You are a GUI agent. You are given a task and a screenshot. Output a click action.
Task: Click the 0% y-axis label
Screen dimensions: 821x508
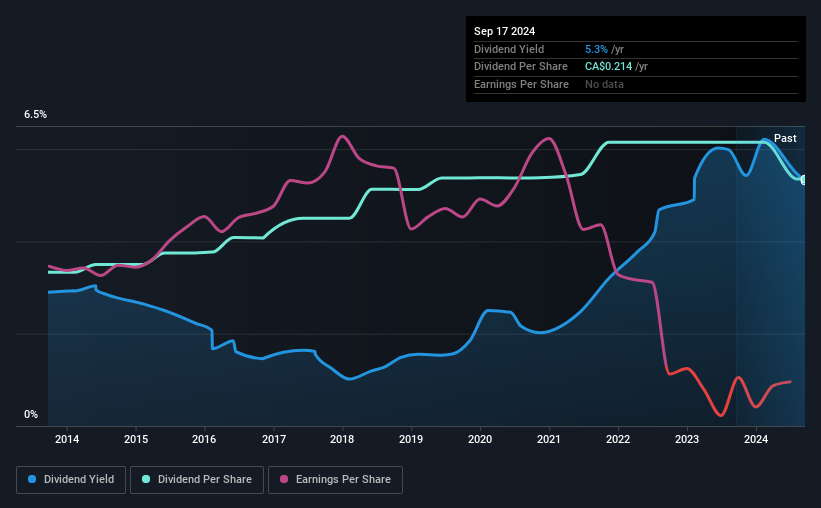[x=32, y=415]
